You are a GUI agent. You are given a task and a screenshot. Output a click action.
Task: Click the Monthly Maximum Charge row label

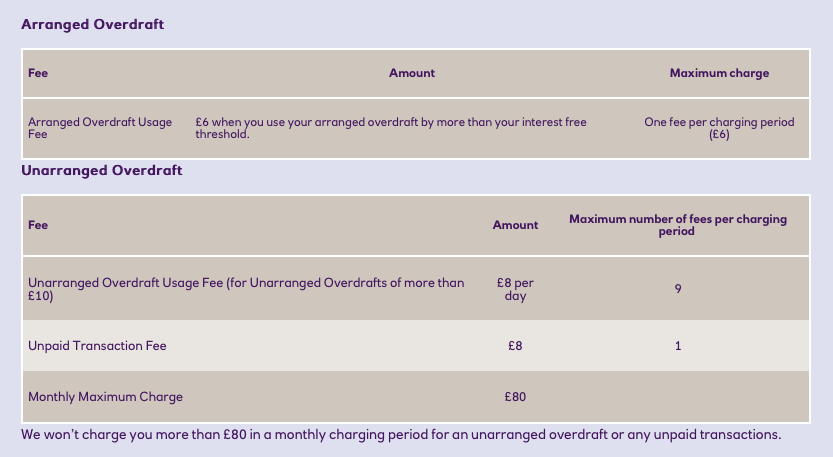[106, 397]
